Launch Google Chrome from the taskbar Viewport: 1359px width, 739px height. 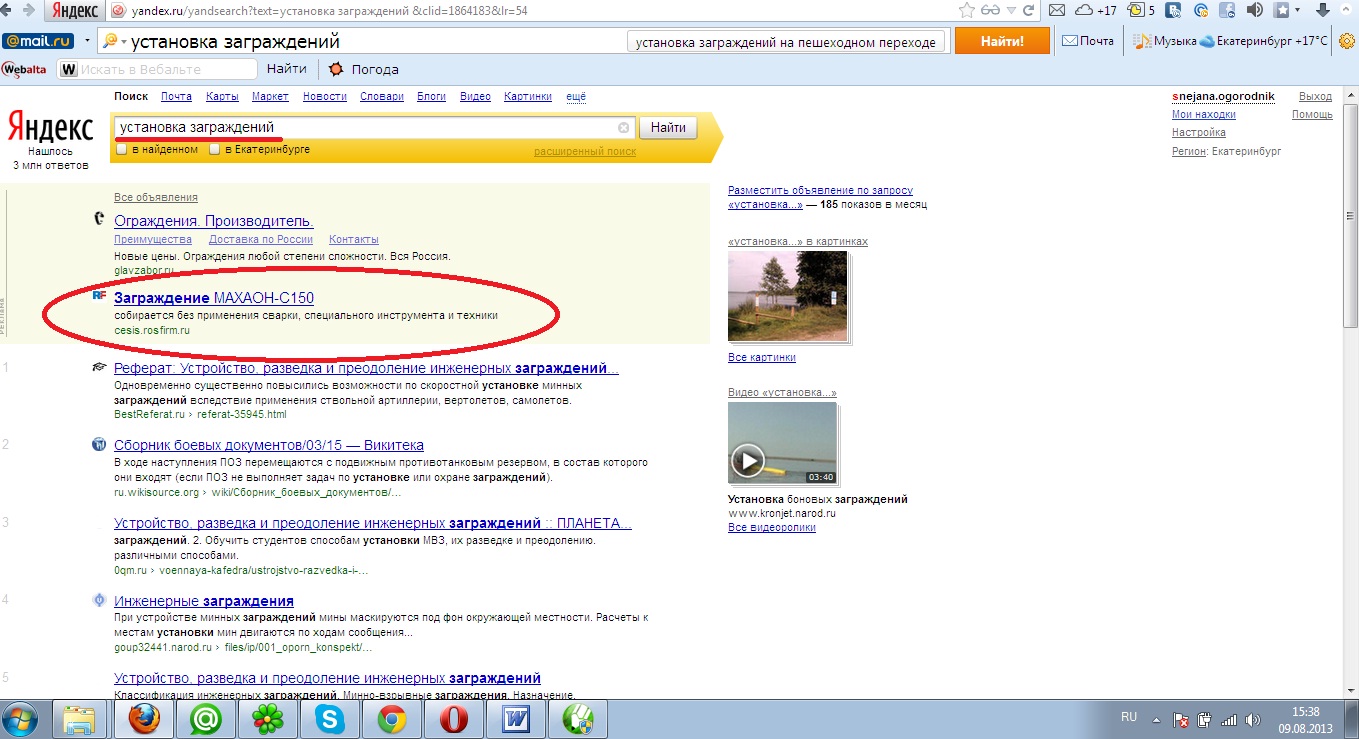tap(391, 719)
